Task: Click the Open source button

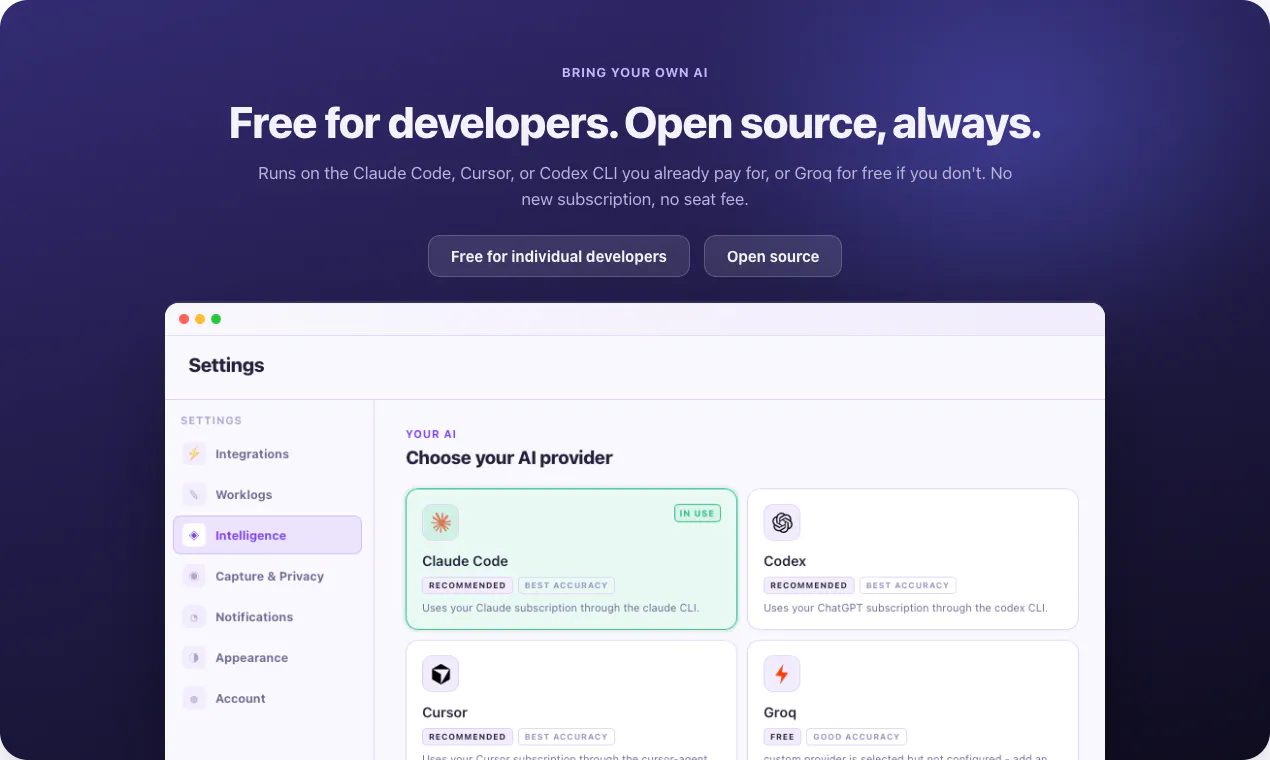Action: pyautogui.click(x=773, y=256)
